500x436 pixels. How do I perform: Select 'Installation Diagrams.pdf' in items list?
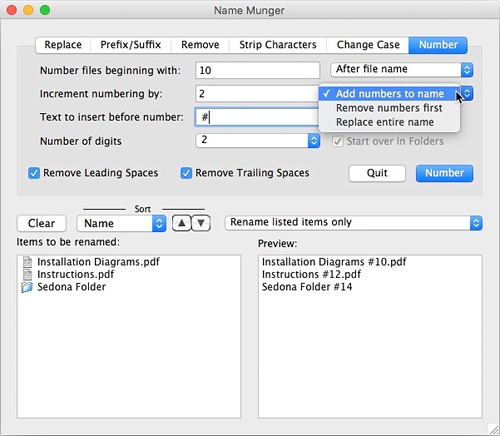[98, 262]
